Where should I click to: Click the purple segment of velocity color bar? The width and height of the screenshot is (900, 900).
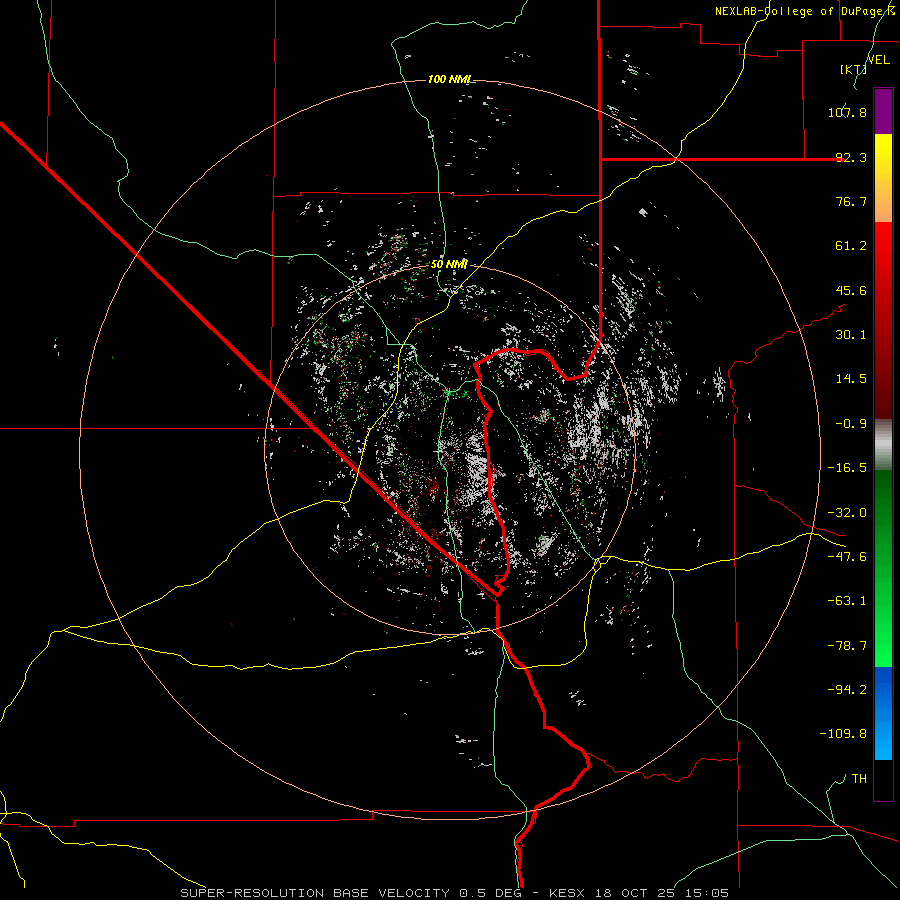(883, 111)
